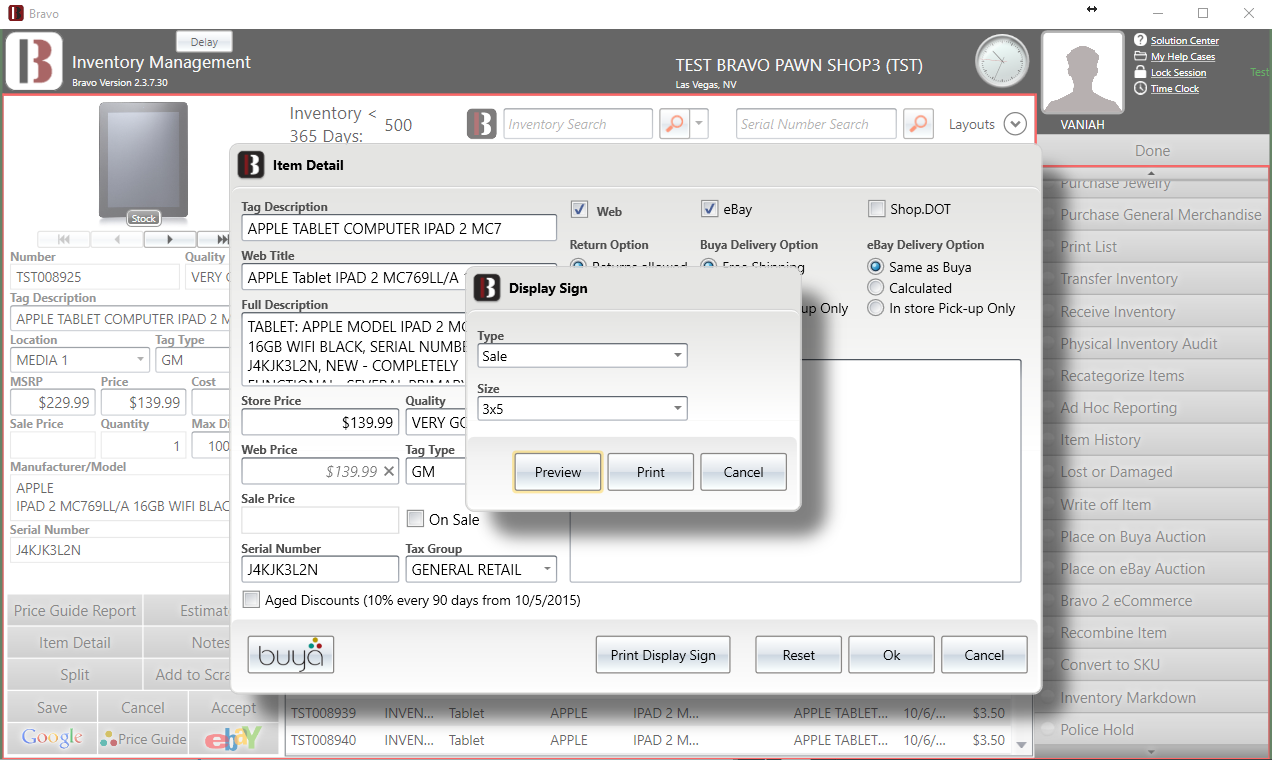
Task: Check the On Sale checkbox
Action: pyautogui.click(x=415, y=519)
